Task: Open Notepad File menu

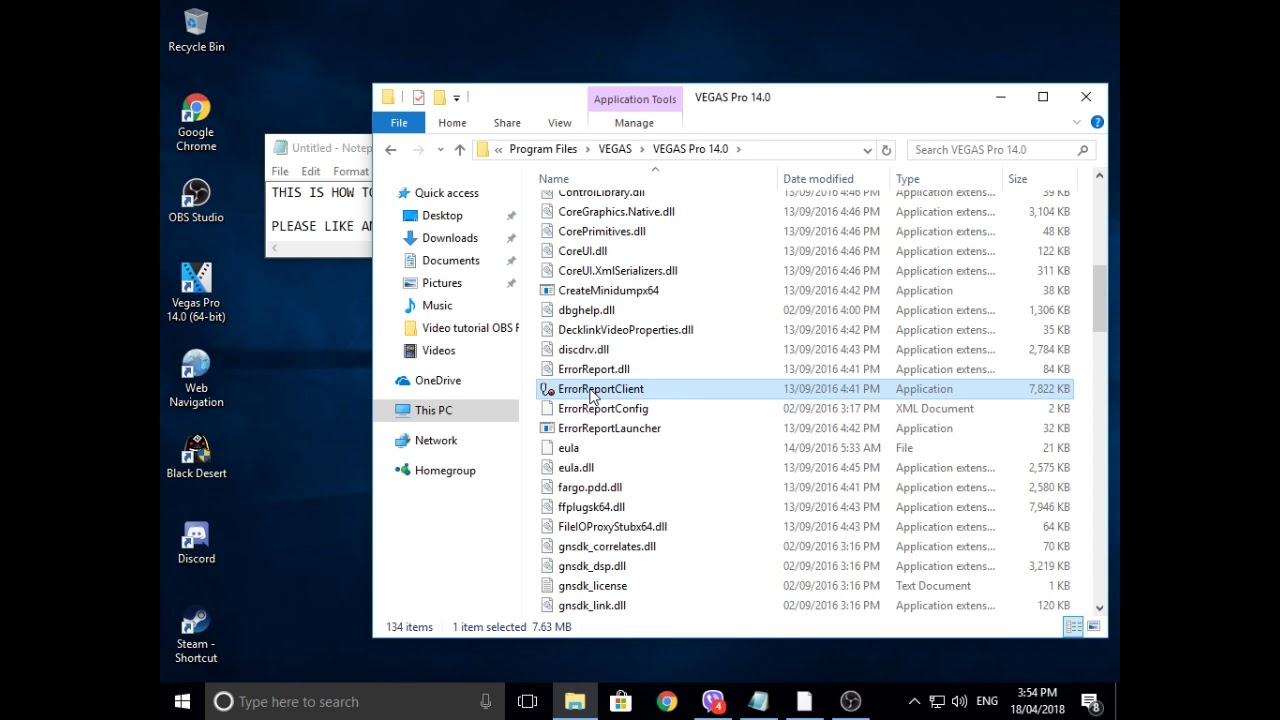Action: [x=280, y=171]
